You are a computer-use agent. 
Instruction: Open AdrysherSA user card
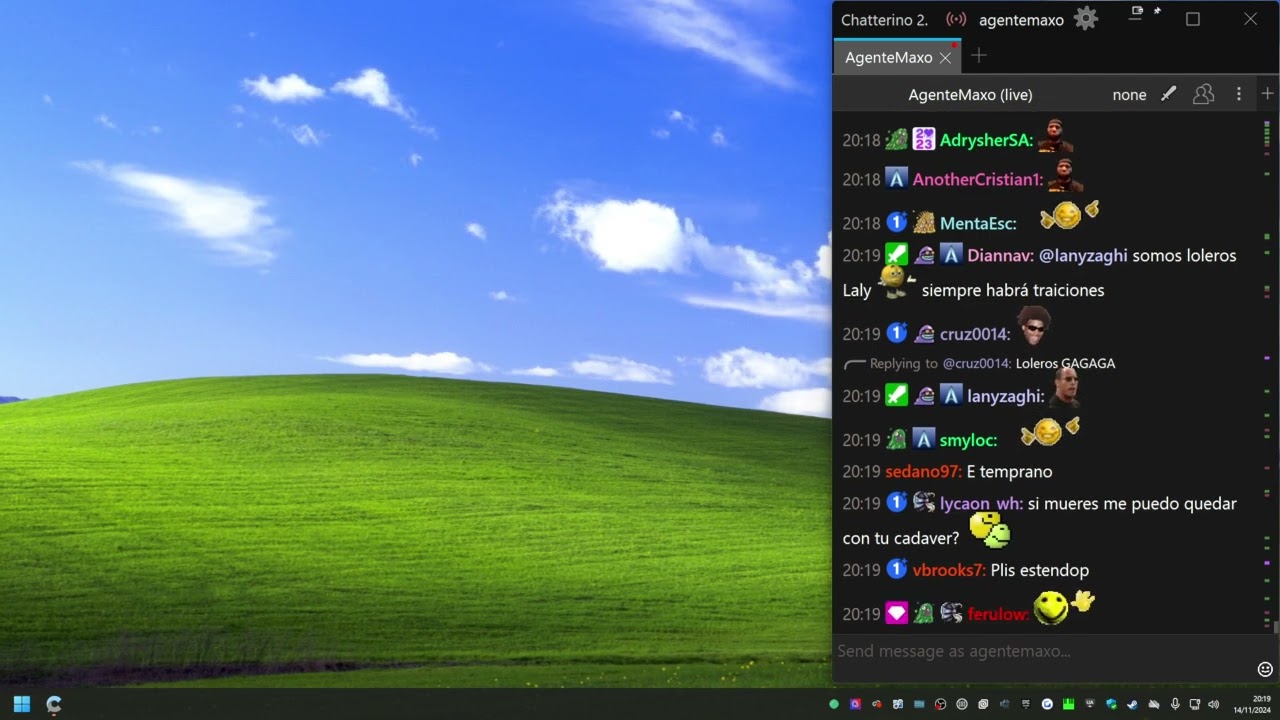click(986, 141)
